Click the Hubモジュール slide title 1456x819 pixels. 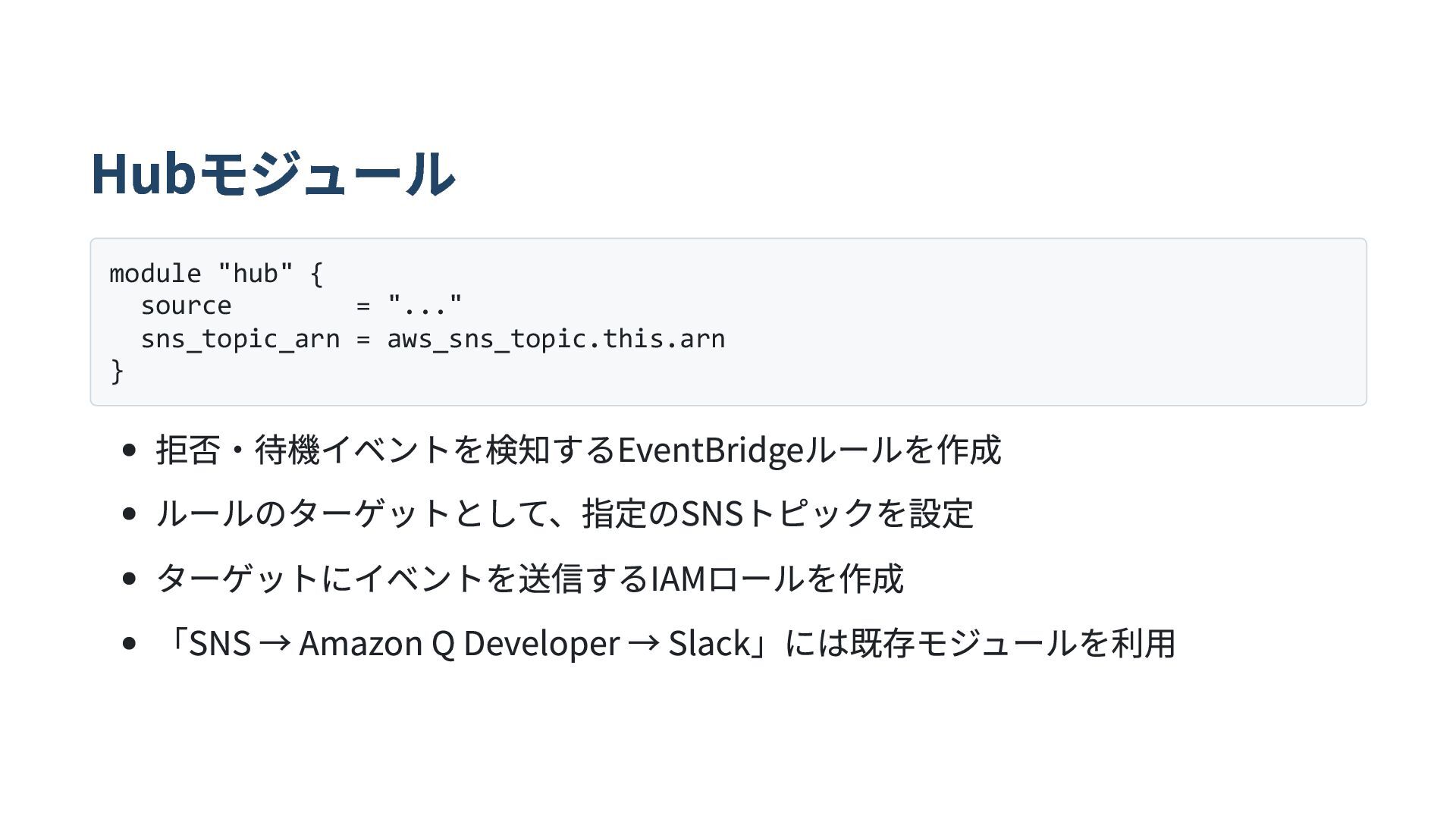pos(273,174)
